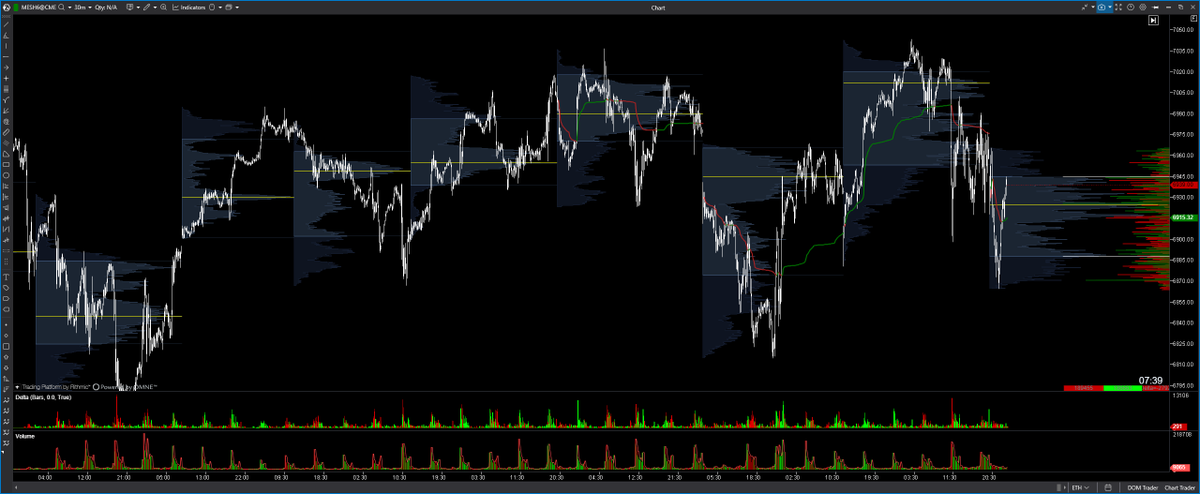The height and width of the screenshot is (494, 1200).
Task: Open the DOM Trader panel
Action: [1142, 487]
